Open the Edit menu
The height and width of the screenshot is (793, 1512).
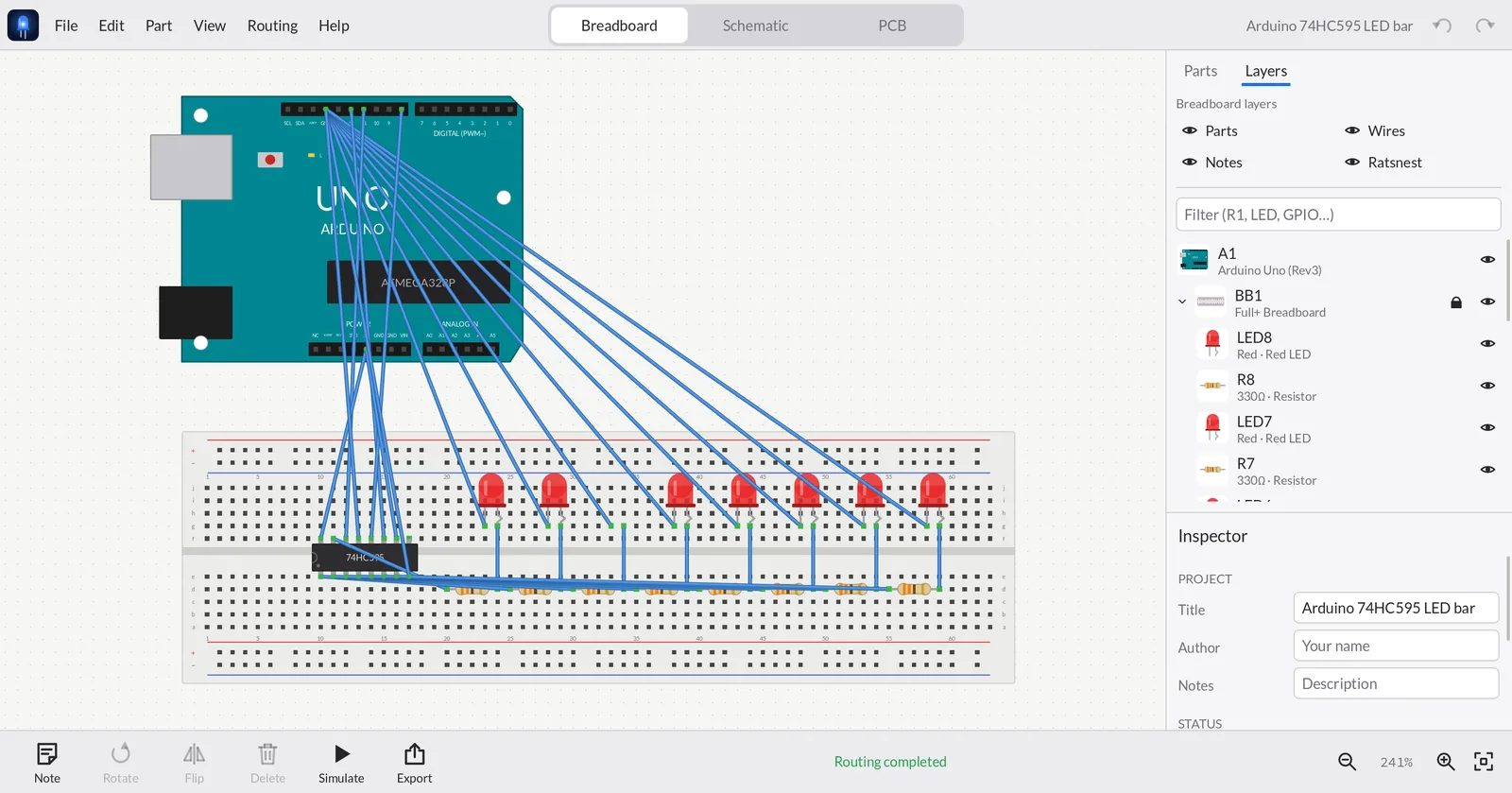(x=112, y=26)
